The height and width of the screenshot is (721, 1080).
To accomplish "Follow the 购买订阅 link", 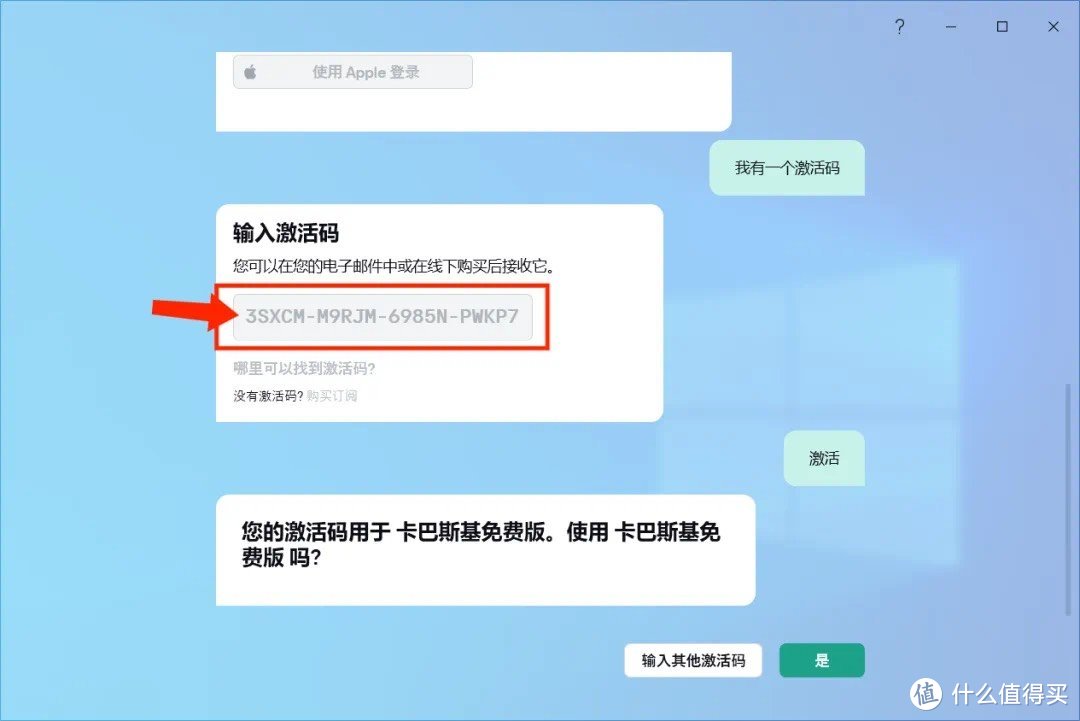I will tap(332, 396).
